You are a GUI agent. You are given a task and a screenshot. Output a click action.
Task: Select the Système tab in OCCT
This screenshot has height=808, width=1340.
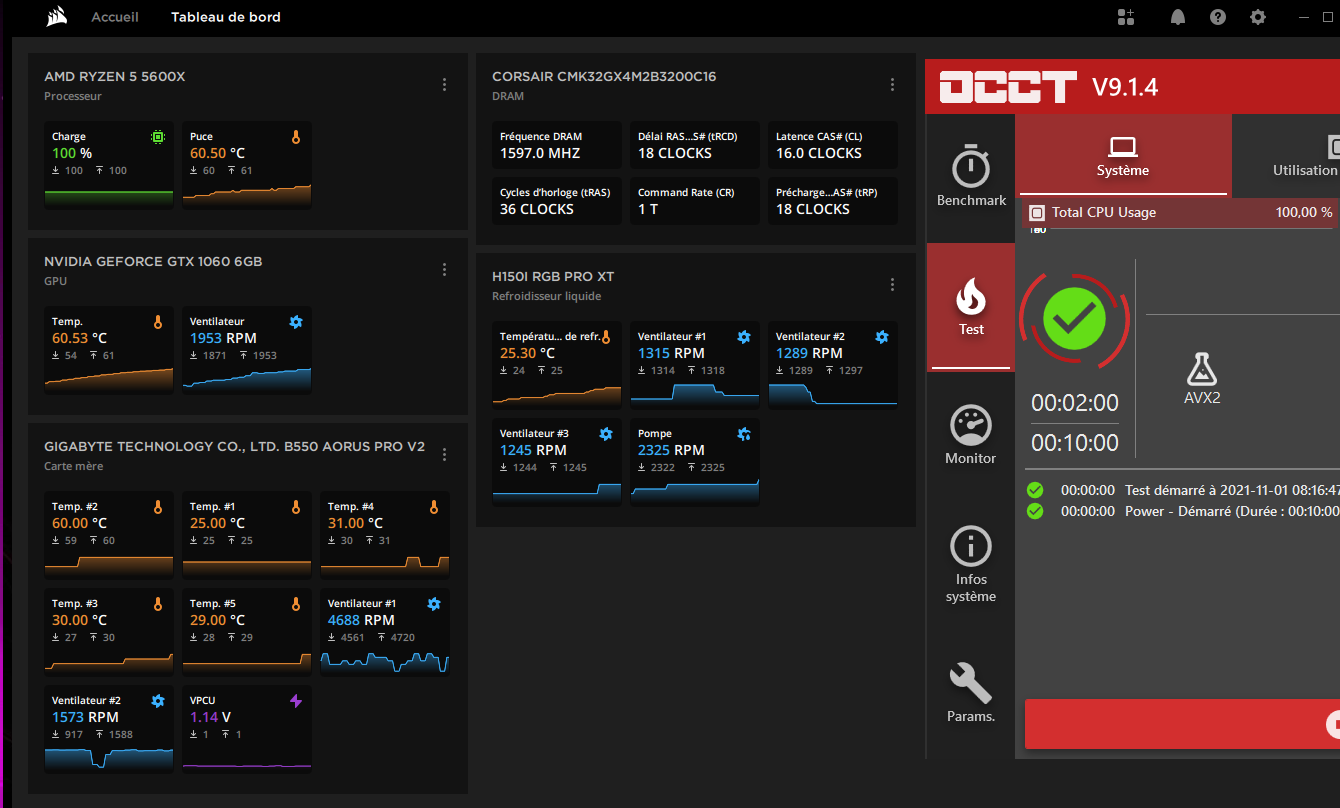pos(1123,155)
